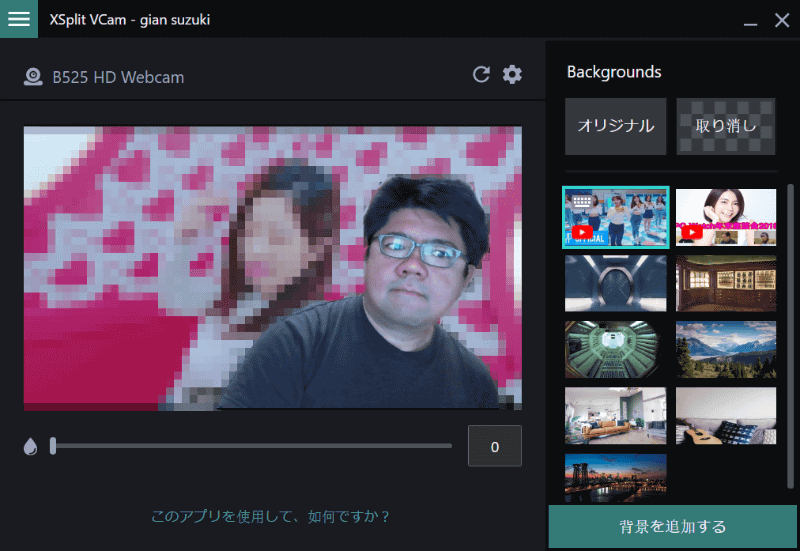Choose the wooden library room background
The image size is (800, 551).
point(726,284)
